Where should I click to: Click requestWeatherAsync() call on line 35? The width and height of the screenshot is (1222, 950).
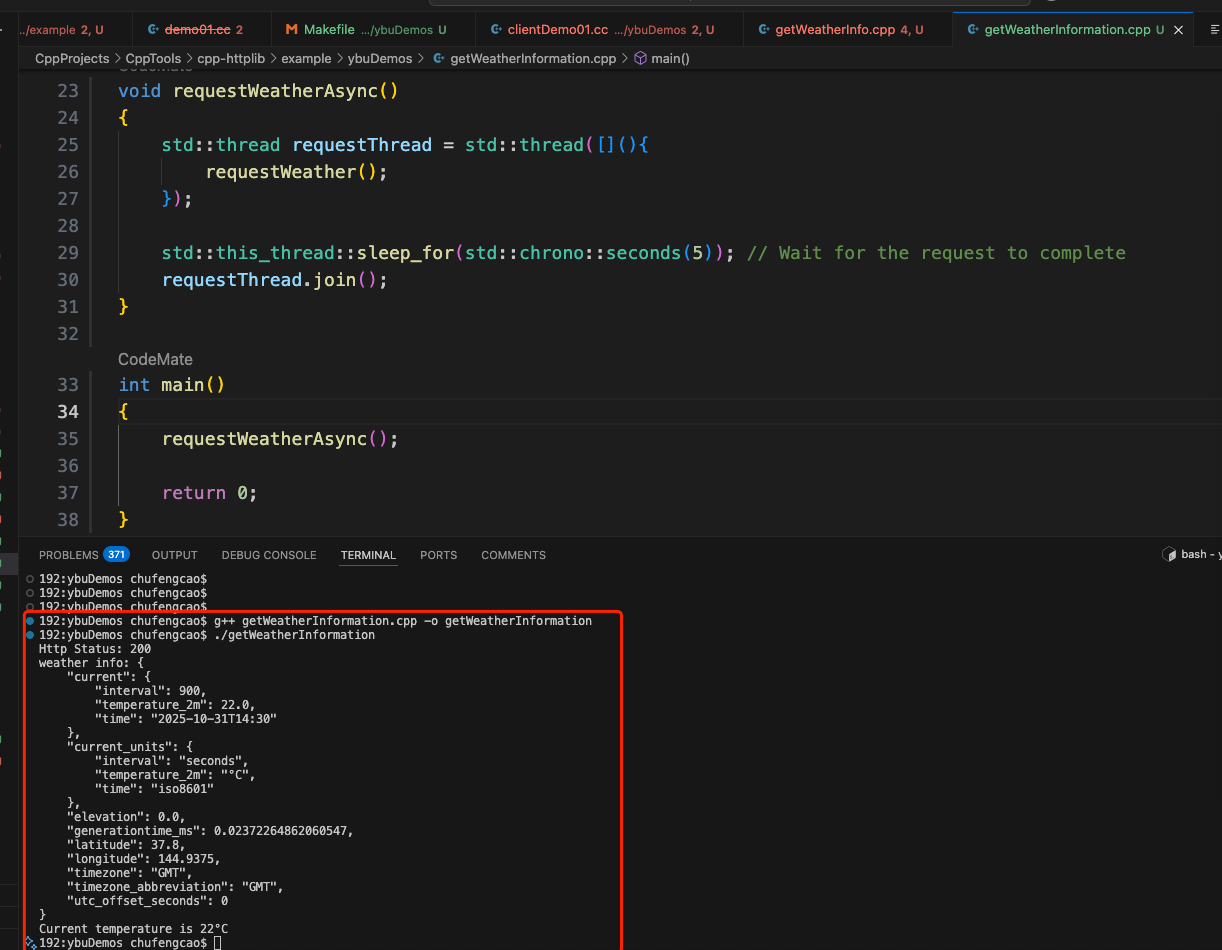(x=280, y=439)
